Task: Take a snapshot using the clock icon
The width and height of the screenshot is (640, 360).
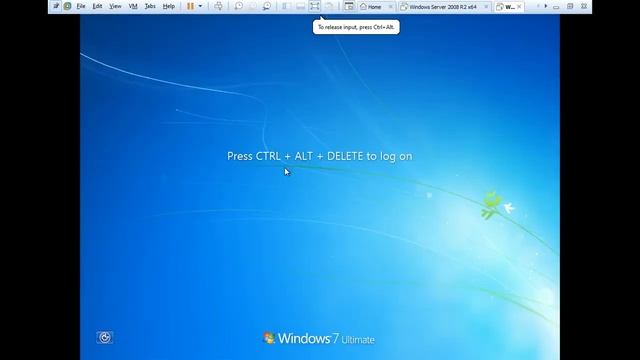Action: 239,6
